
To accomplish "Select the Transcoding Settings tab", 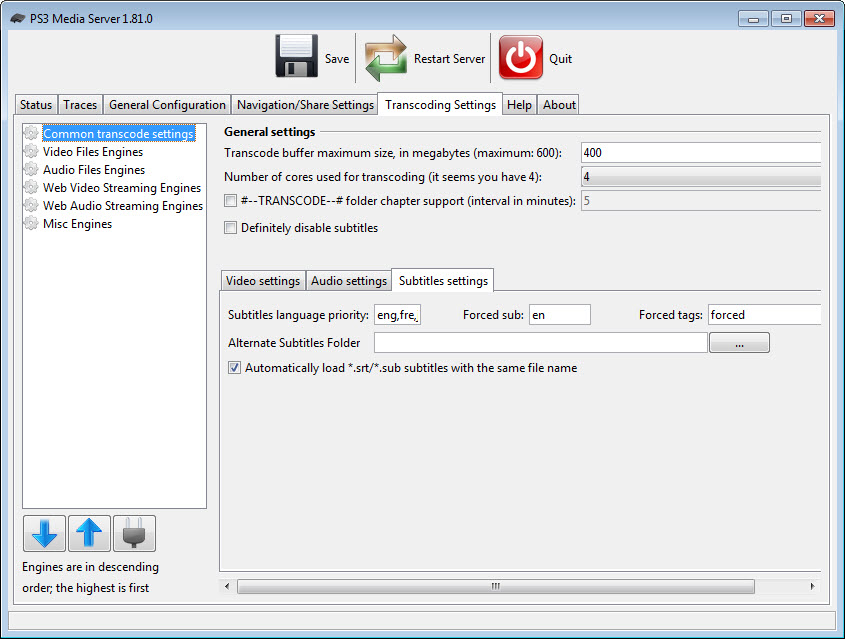I will click(440, 104).
